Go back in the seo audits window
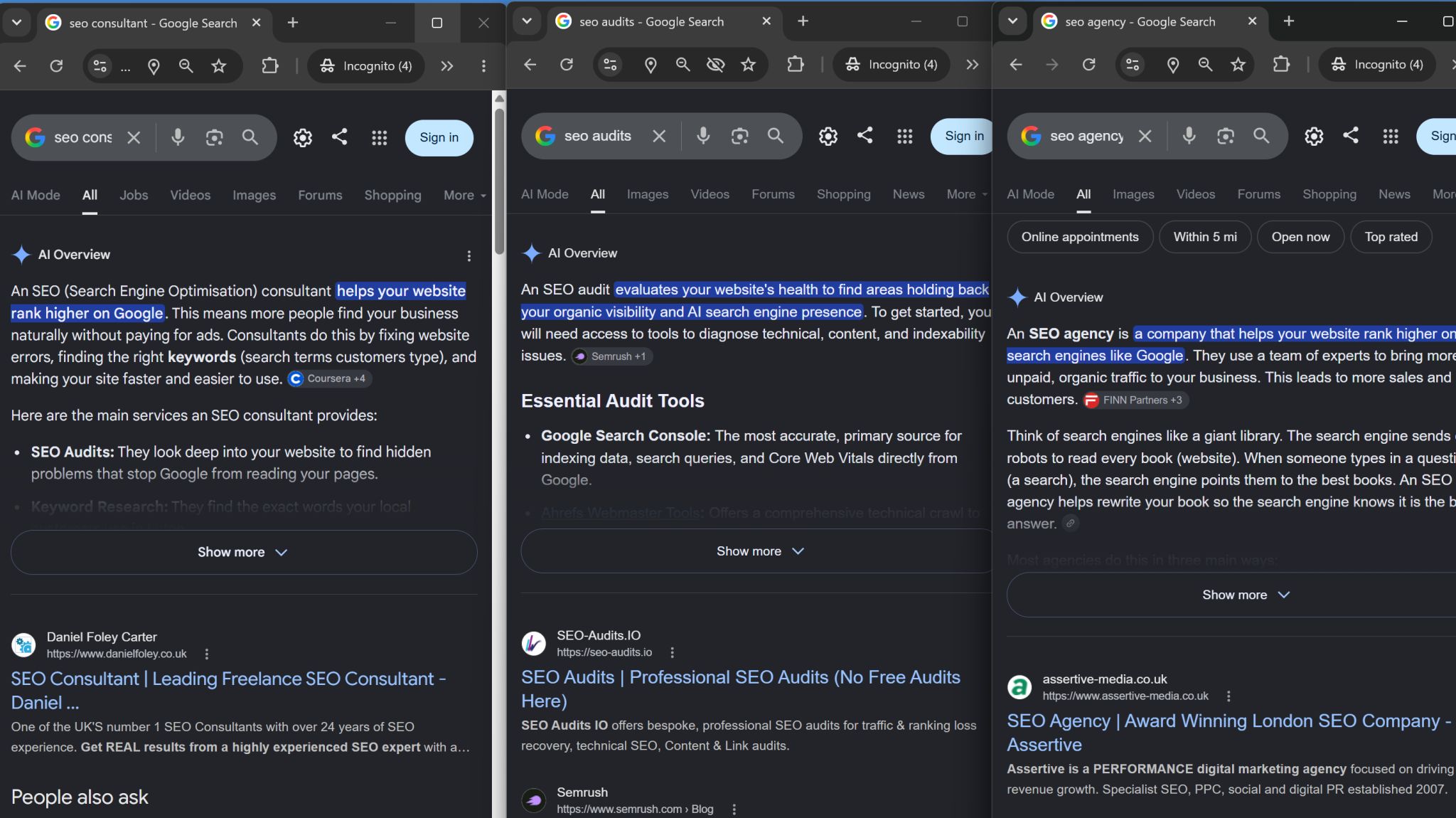1456x818 pixels. tap(530, 65)
